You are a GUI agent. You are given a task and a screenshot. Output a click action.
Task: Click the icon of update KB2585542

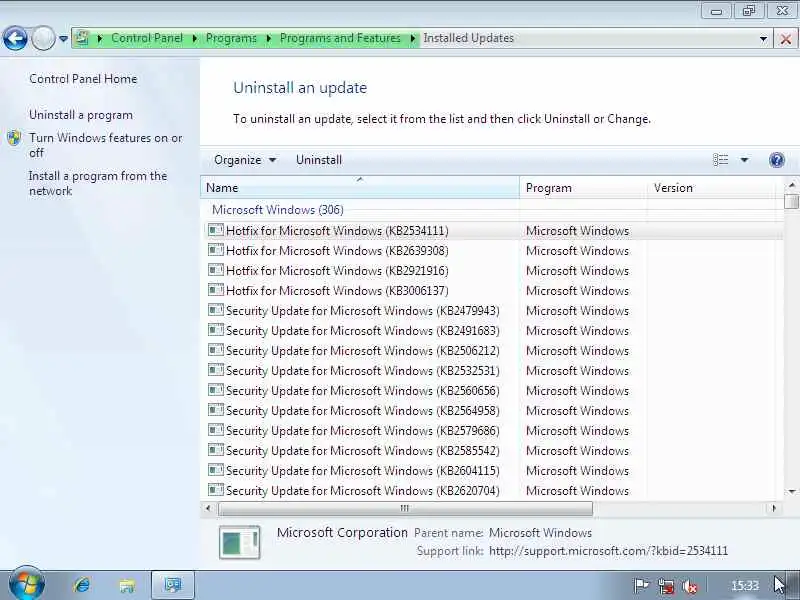216,449
